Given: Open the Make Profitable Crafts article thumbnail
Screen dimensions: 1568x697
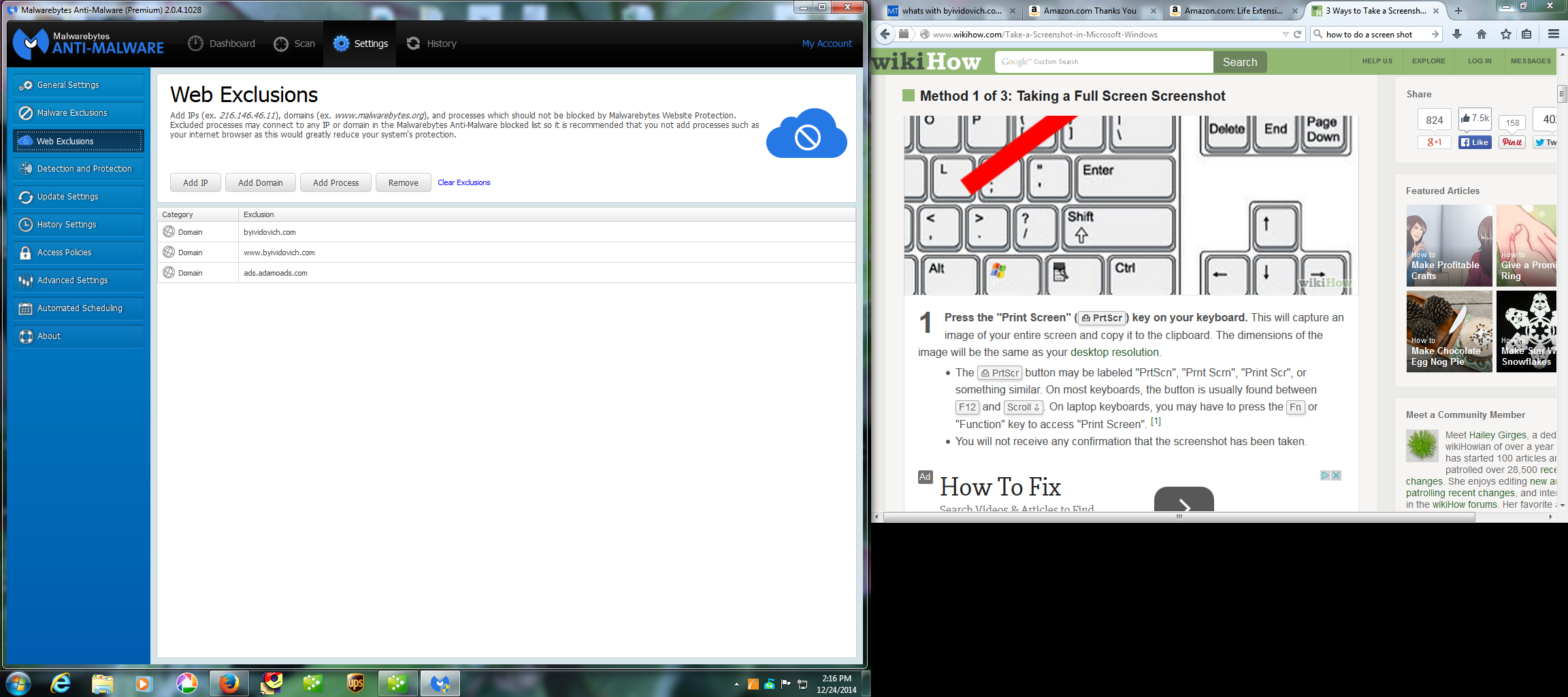Looking at the screenshot, I should click(1449, 246).
